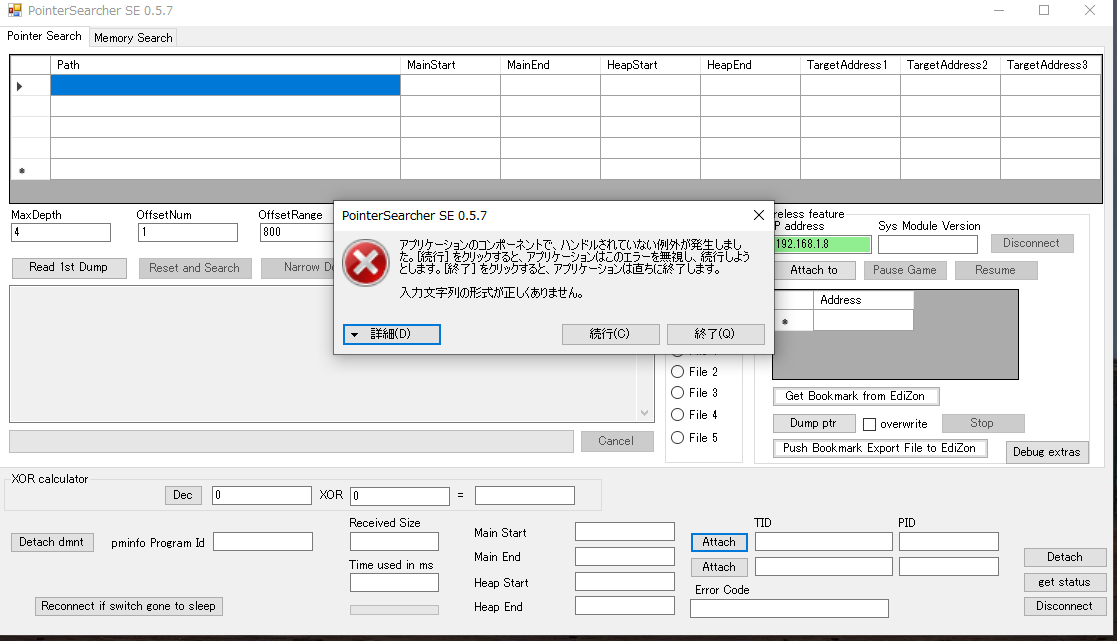Select the File 5 radio button

695,438
